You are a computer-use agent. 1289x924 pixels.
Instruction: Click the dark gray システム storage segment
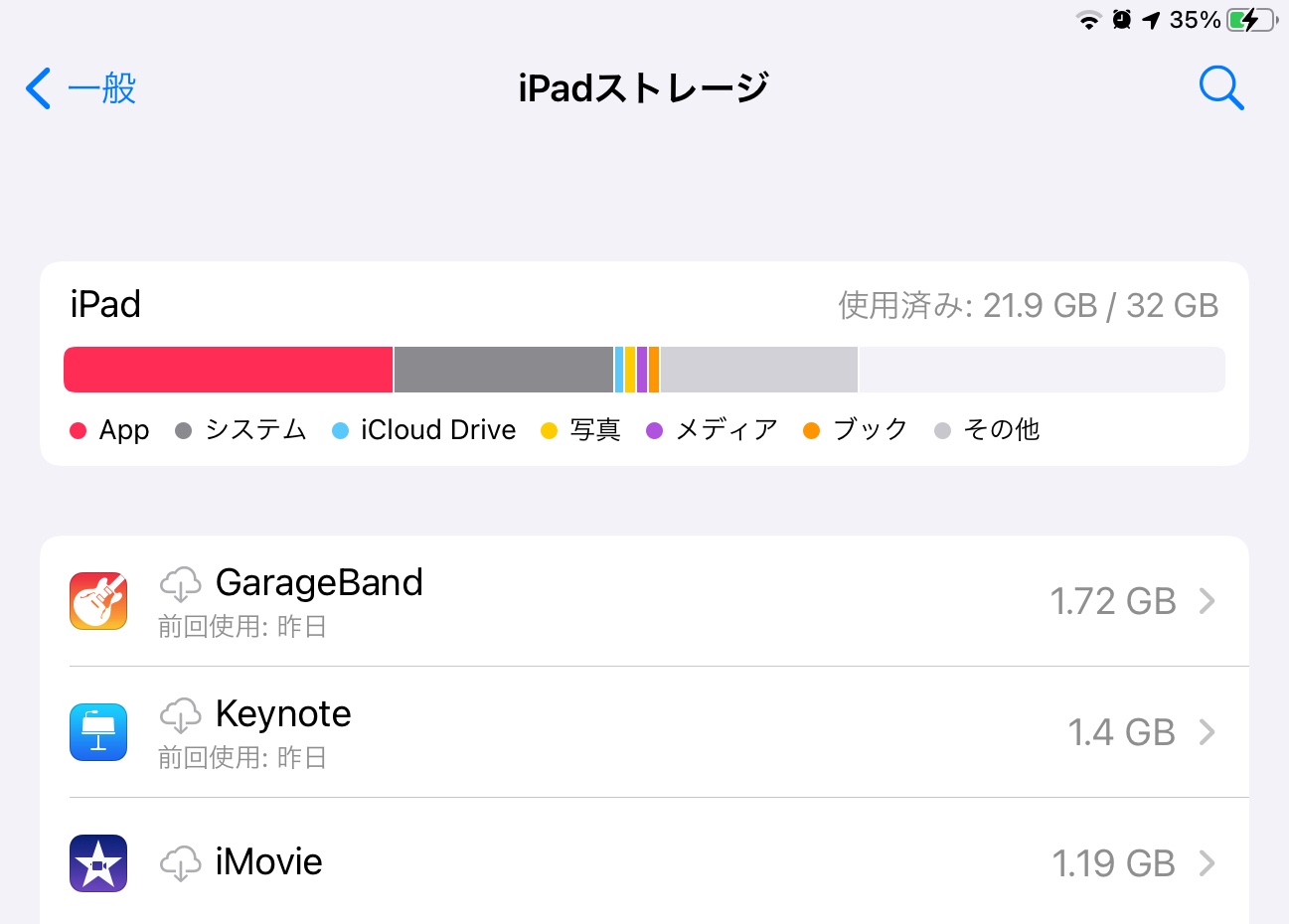click(x=503, y=370)
